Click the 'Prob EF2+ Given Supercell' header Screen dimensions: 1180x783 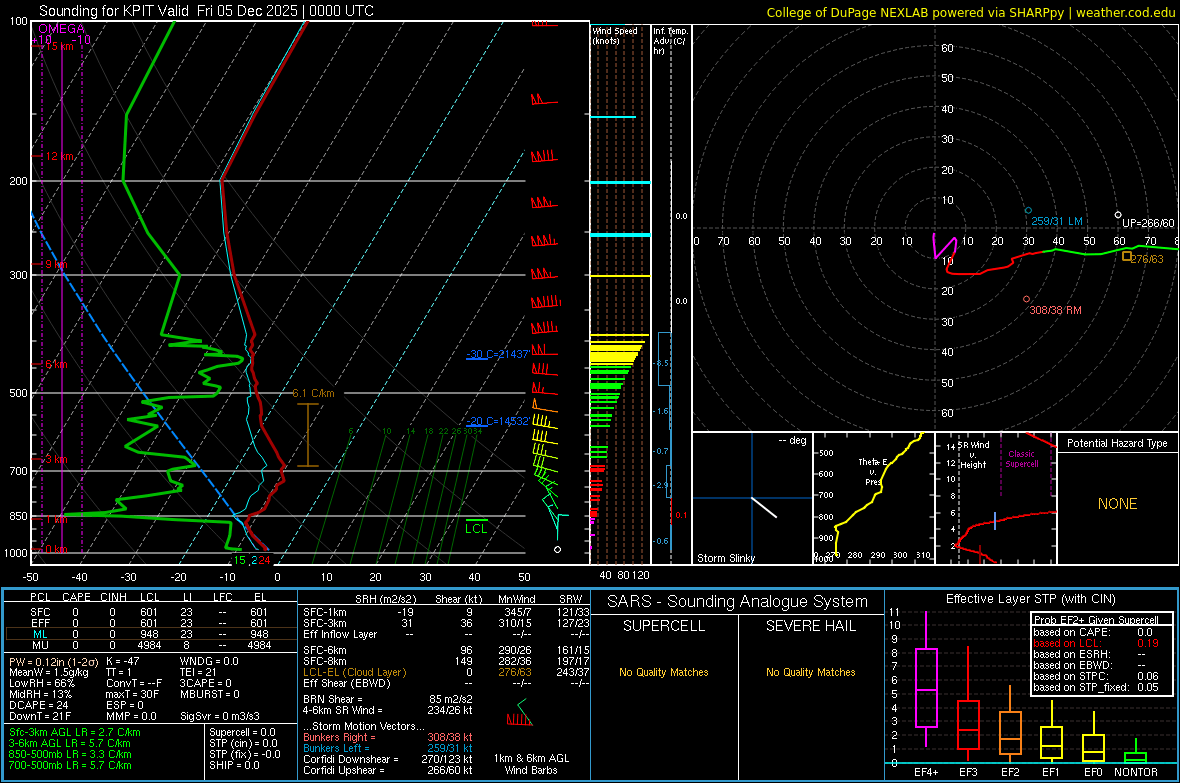tap(1096, 620)
